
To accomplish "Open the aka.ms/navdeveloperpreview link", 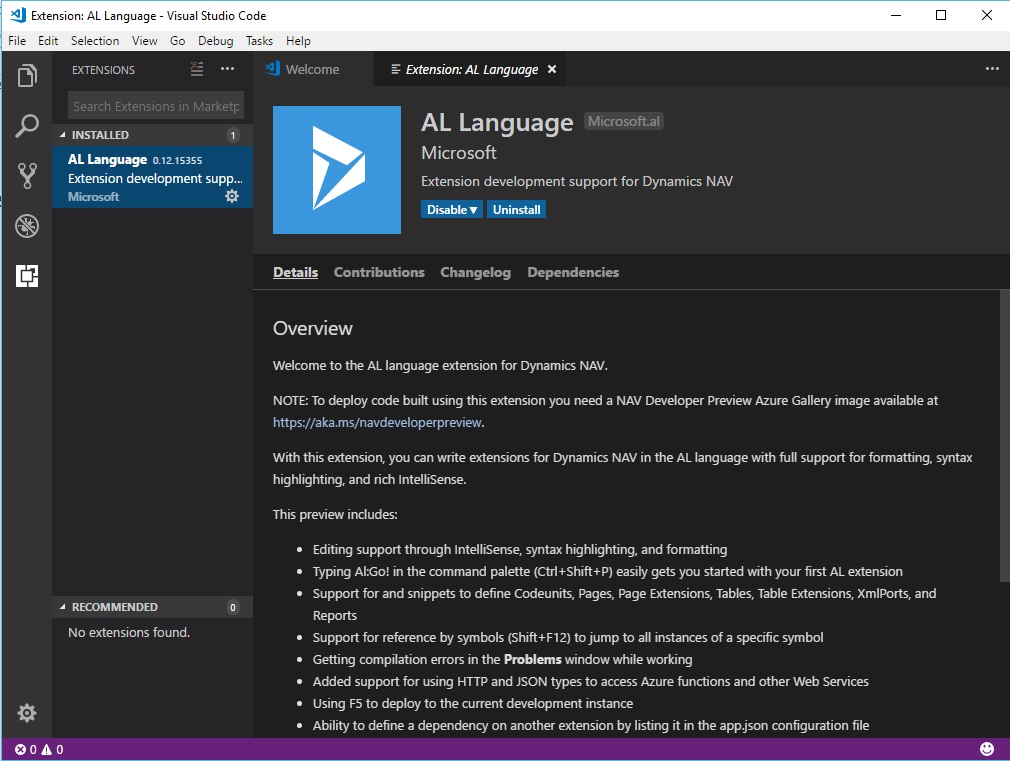I will [378, 422].
